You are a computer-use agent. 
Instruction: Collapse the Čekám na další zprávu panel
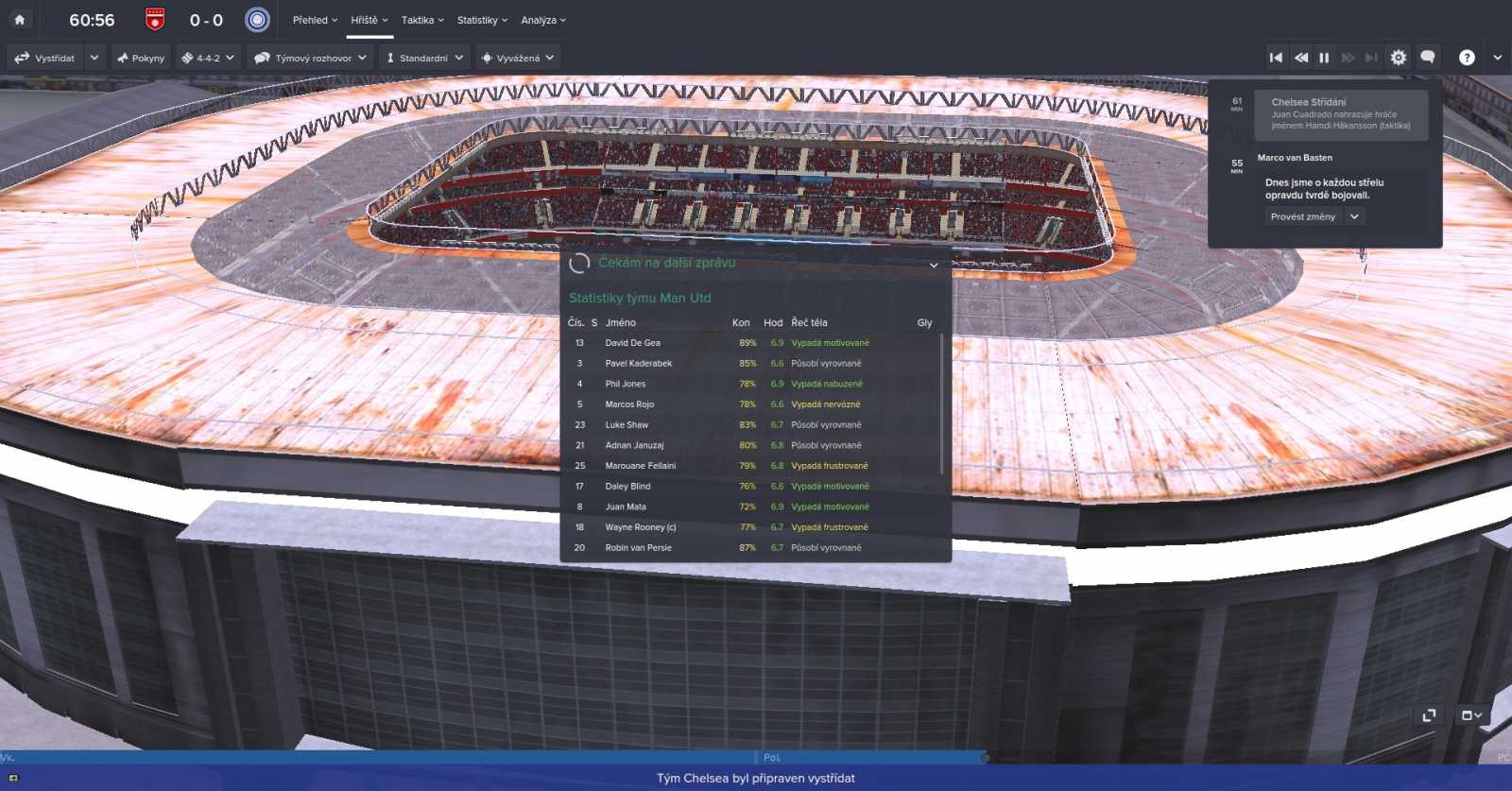tap(934, 265)
